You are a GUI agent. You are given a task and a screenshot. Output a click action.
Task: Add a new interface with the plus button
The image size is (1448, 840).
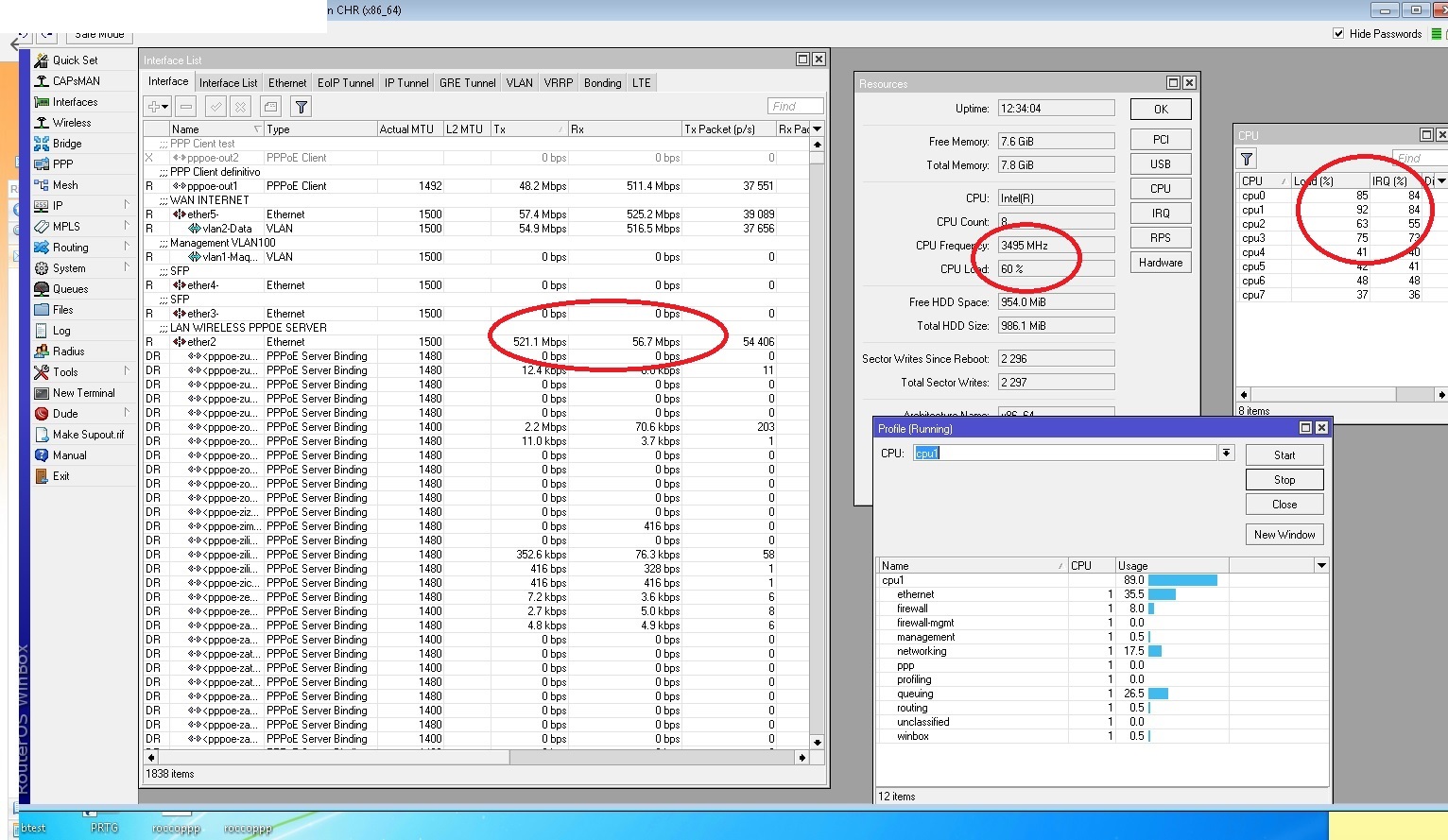pos(157,107)
